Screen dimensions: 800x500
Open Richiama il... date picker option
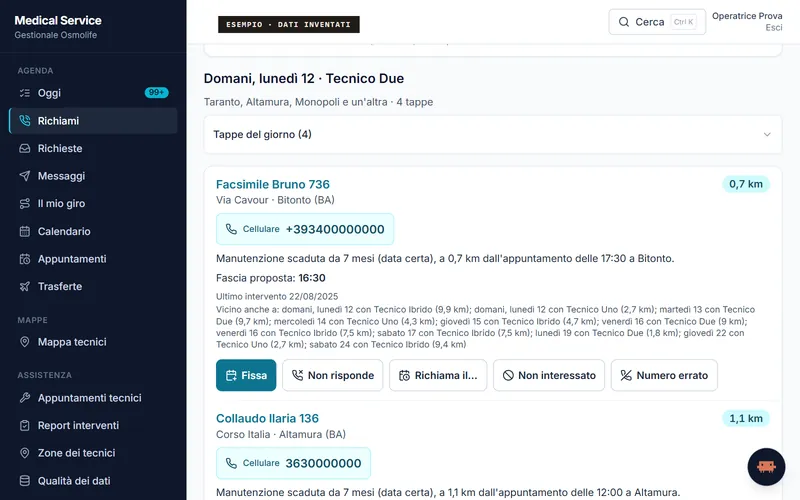(438, 376)
